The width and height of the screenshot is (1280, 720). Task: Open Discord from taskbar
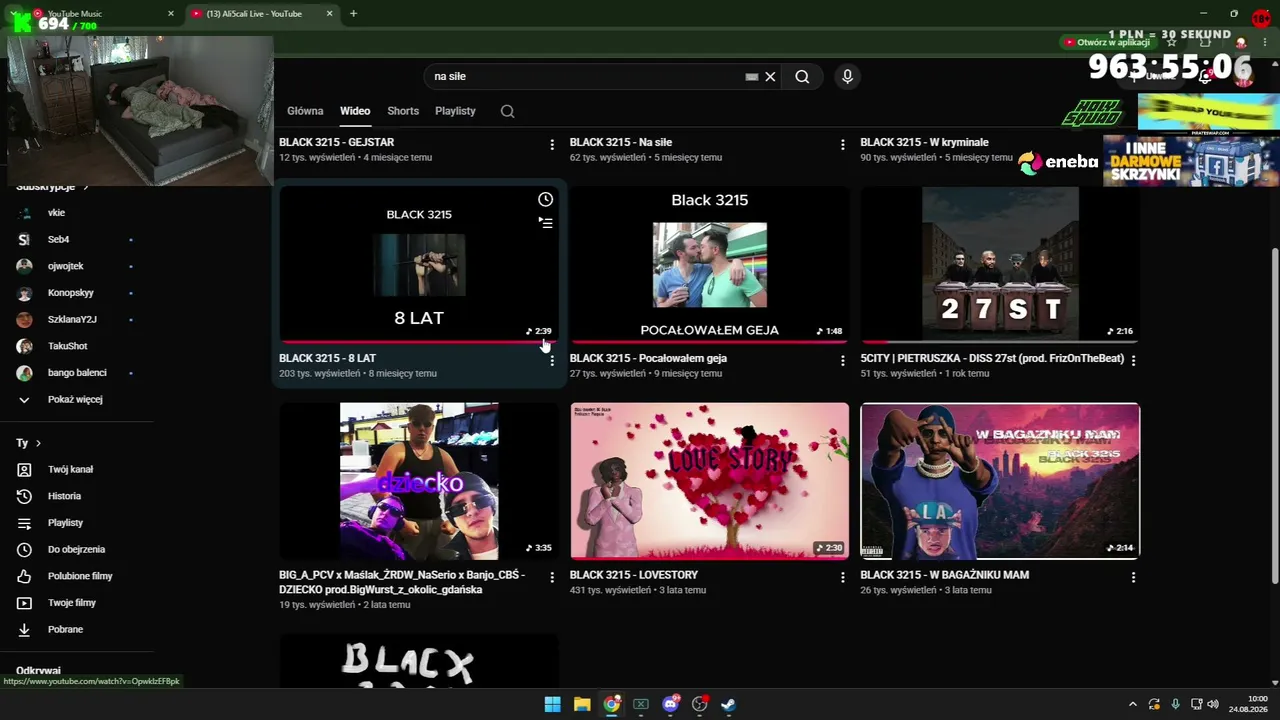tap(670, 704)
